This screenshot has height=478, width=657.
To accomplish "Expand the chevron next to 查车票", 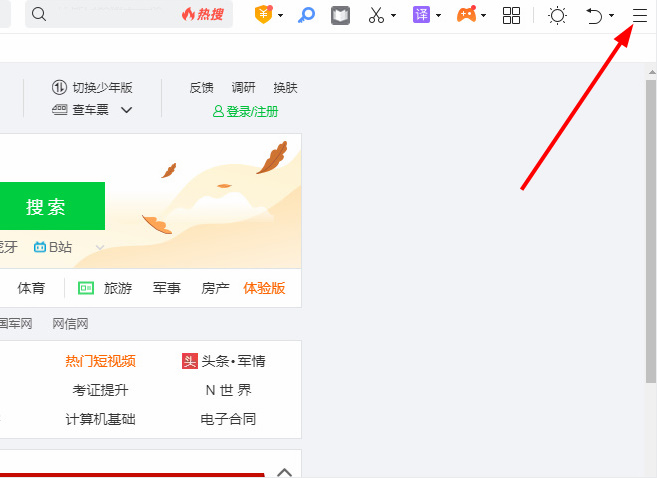I will (127, 110).
